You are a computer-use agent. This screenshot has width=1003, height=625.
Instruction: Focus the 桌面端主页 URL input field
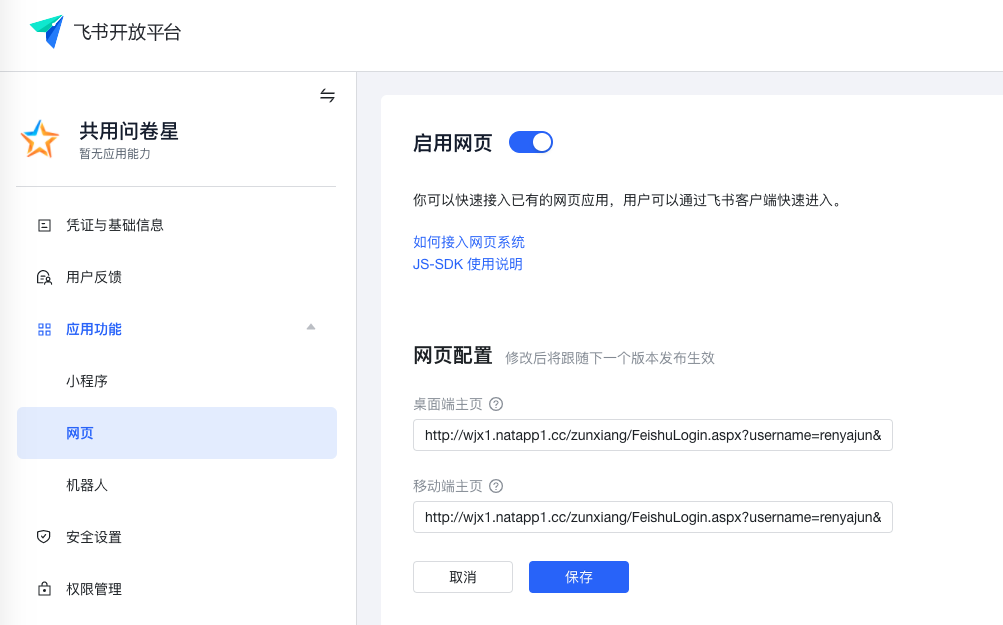(x=652, y=435)
